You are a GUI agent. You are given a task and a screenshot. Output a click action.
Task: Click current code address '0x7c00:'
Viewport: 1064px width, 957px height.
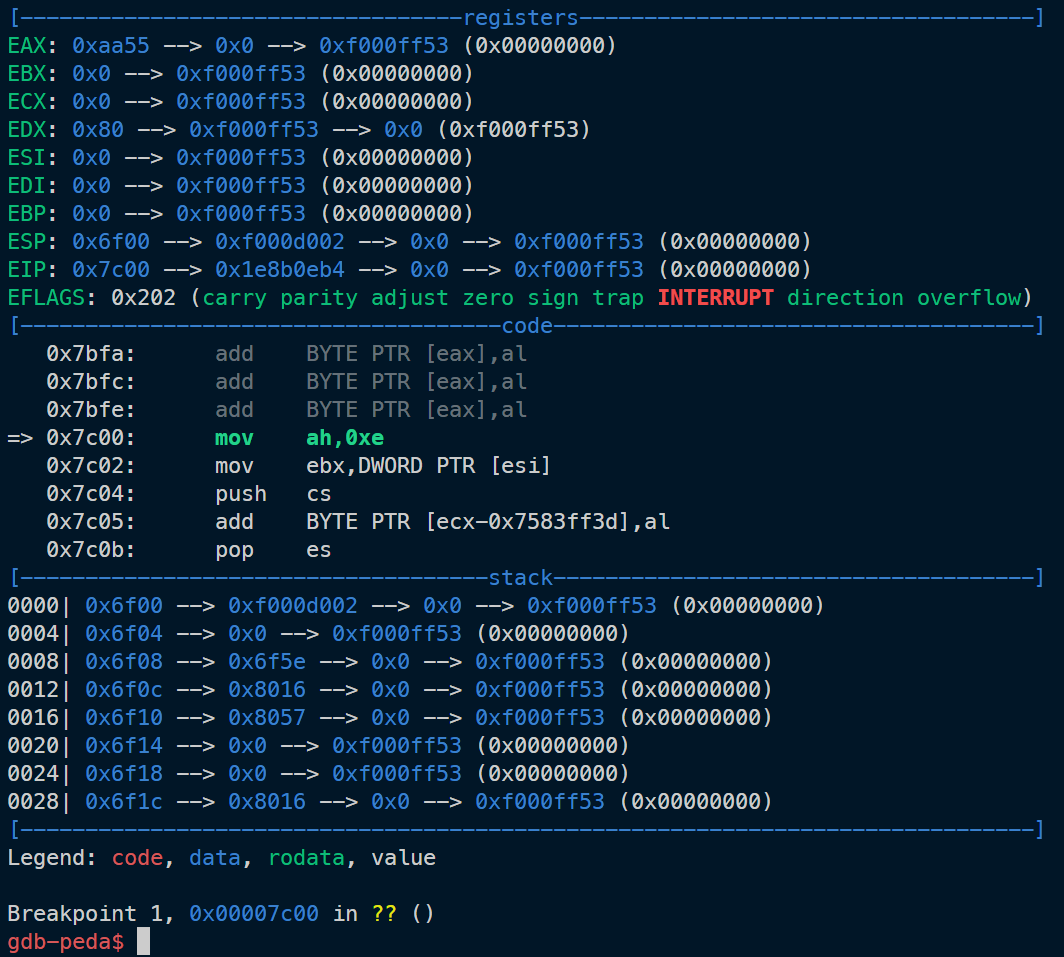pyautogui.click(x=90, y=438)
